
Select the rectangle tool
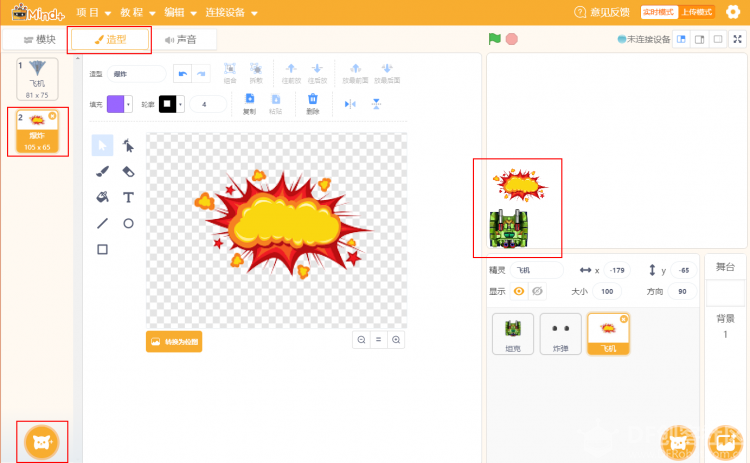[102, 249]
